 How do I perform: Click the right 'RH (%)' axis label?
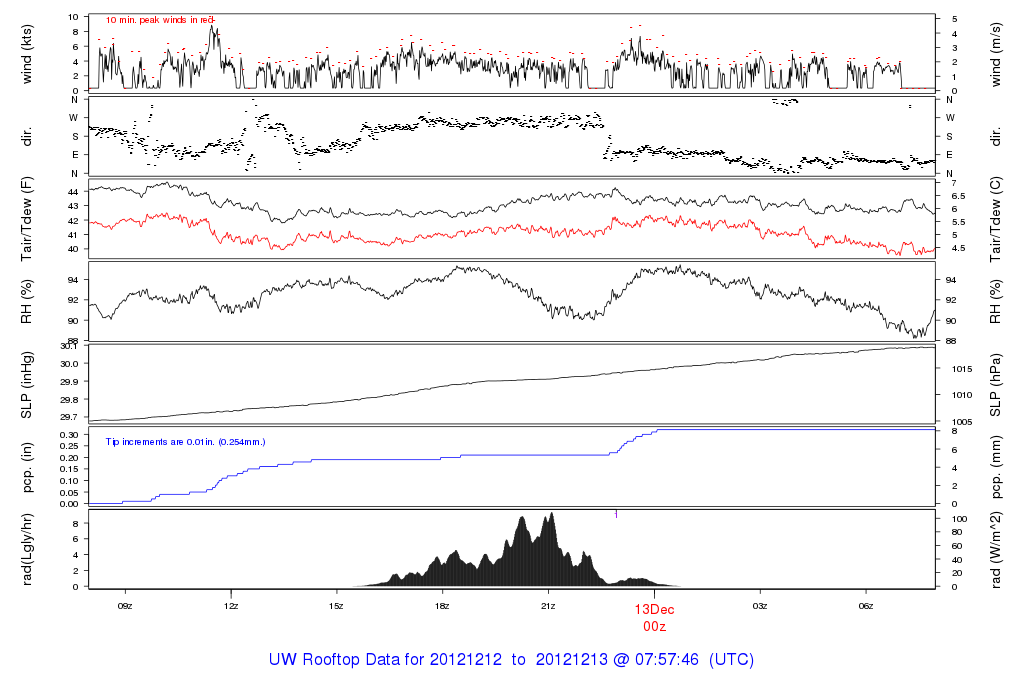click(995, 302)
